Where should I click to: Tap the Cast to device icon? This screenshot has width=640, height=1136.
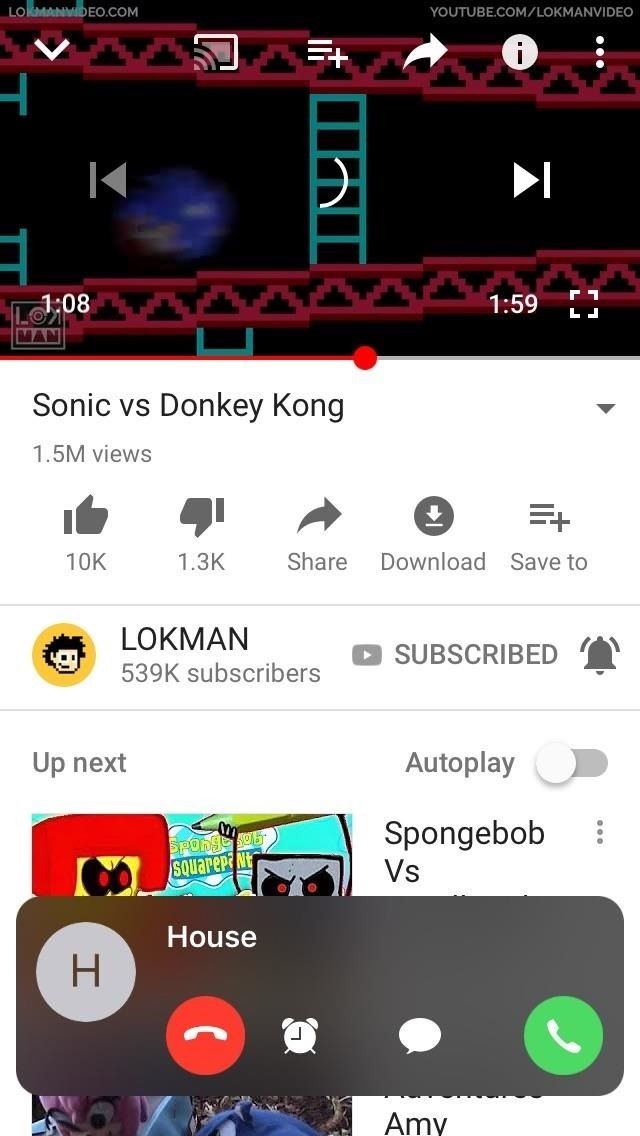[215, 52]
